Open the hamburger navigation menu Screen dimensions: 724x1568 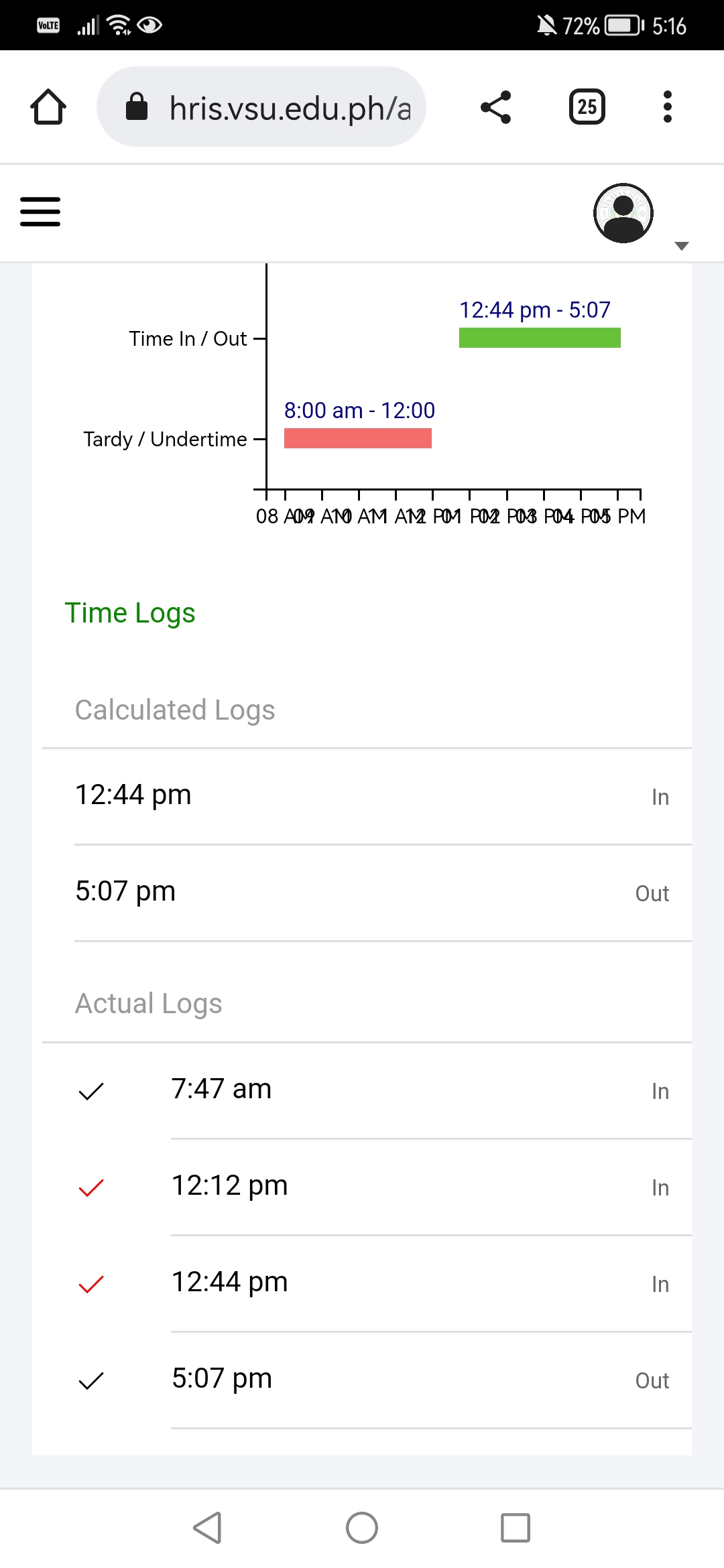click(40, 212)
